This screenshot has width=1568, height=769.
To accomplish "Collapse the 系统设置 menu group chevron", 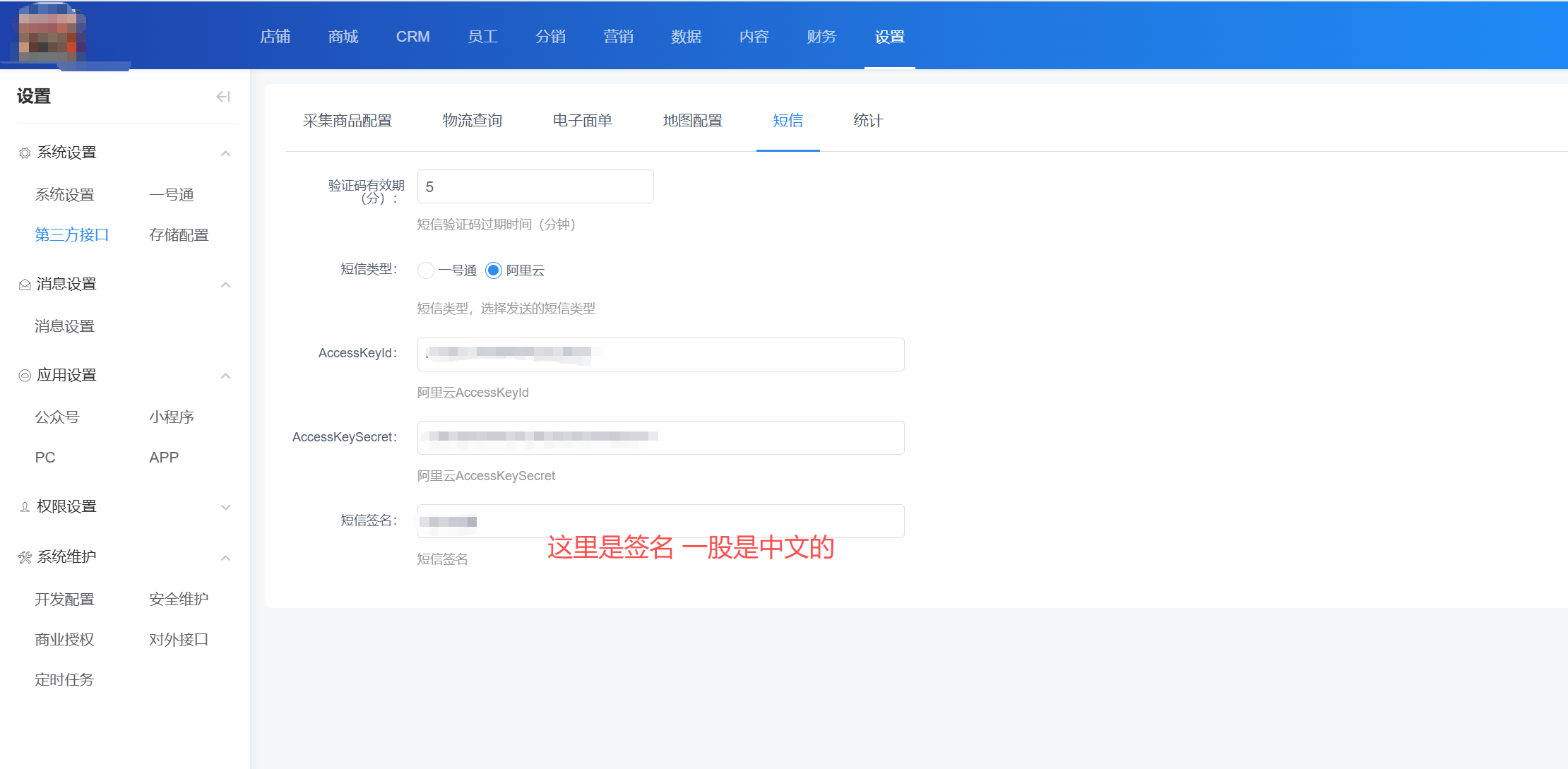I will (225, 153).
